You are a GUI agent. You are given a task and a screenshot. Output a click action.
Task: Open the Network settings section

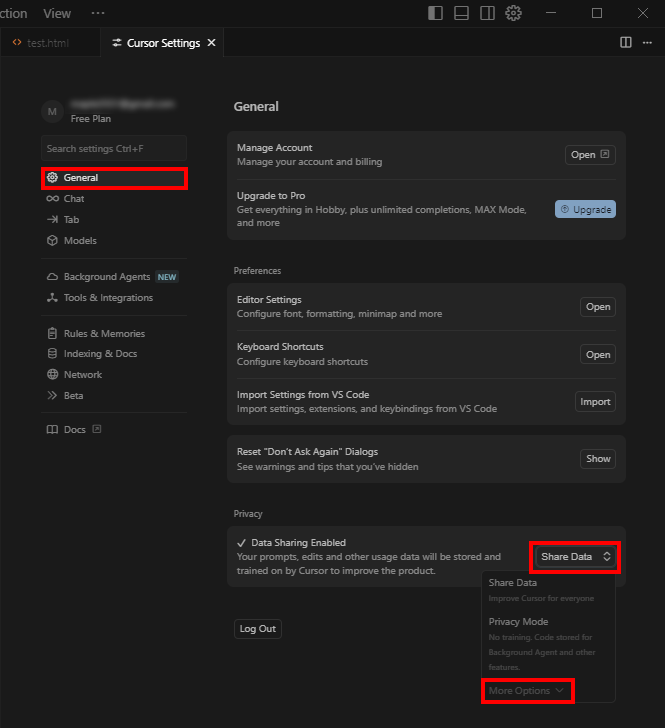pyautogui.click(x=114, y=375)
